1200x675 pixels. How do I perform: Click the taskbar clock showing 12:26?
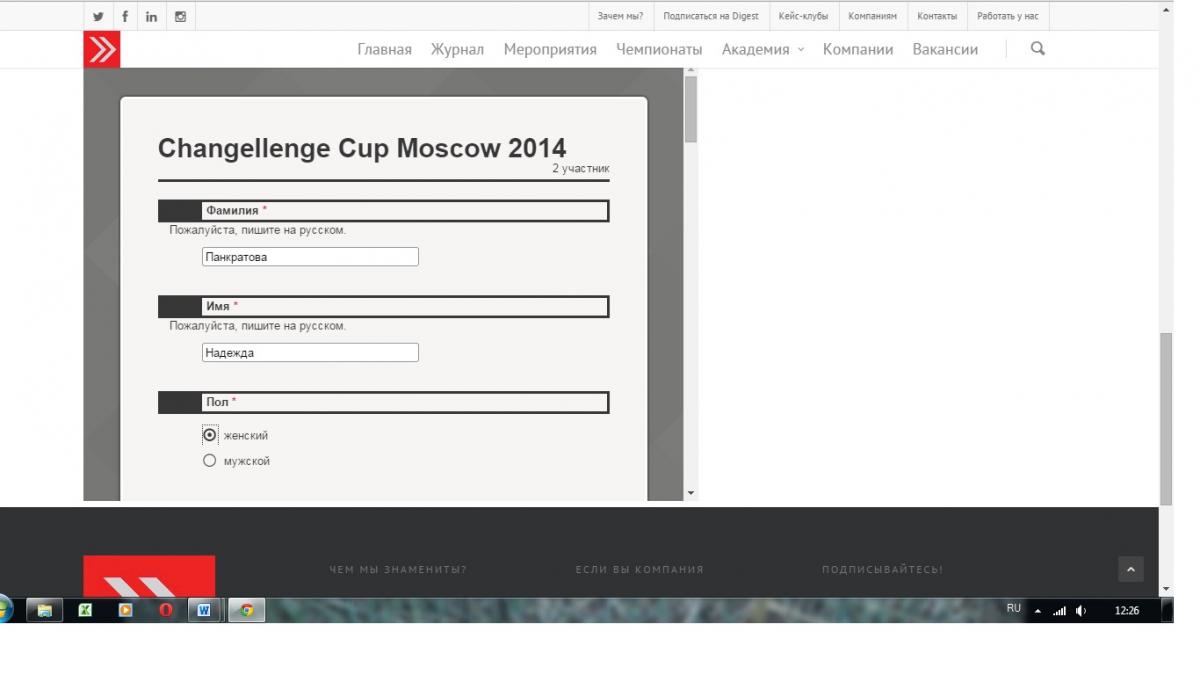tap(1127, 610)
